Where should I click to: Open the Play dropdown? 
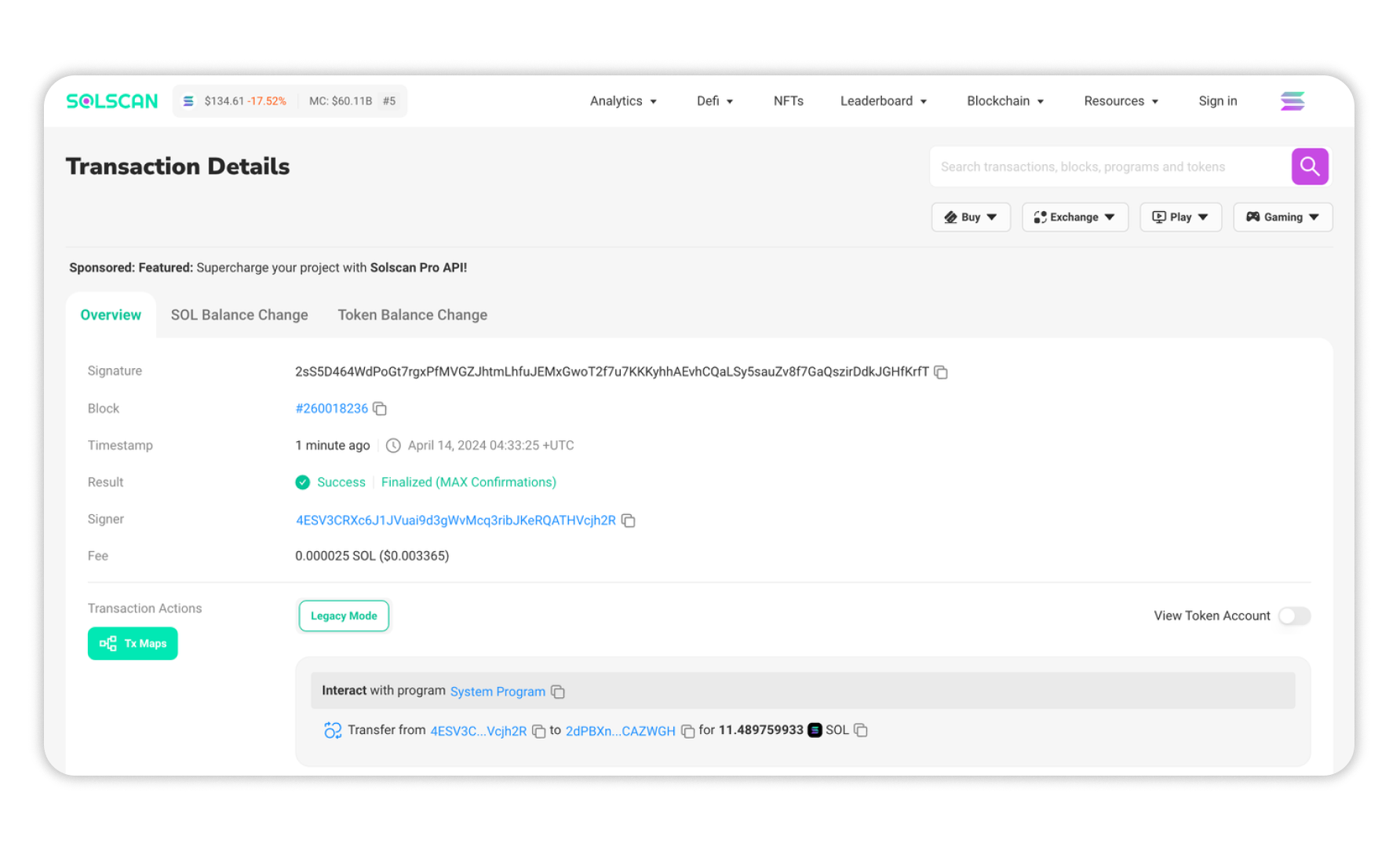(x=1180, y=217)
